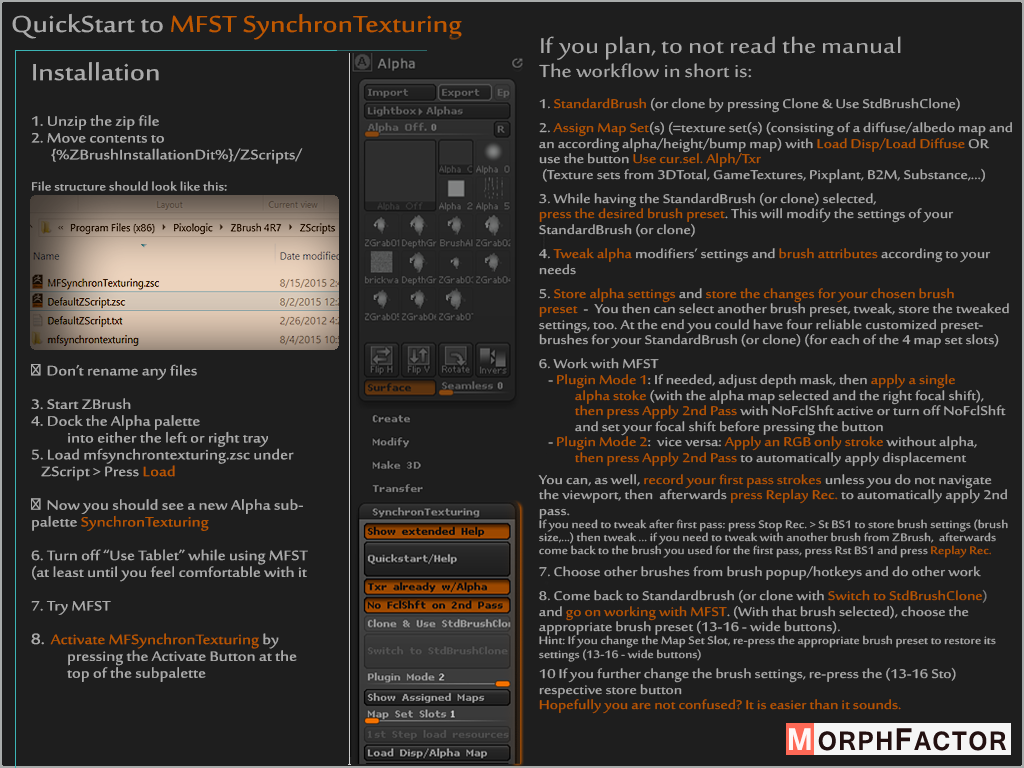Sort by the Name column header
This screenshot has width=1024, height=768.
click(x=46, y=256)
